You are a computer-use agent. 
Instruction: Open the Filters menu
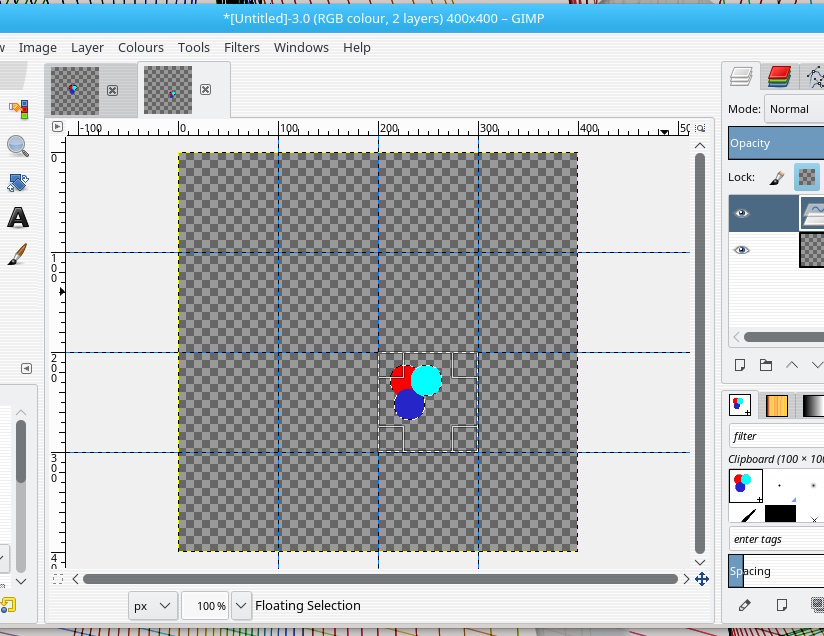pos(242,47)
